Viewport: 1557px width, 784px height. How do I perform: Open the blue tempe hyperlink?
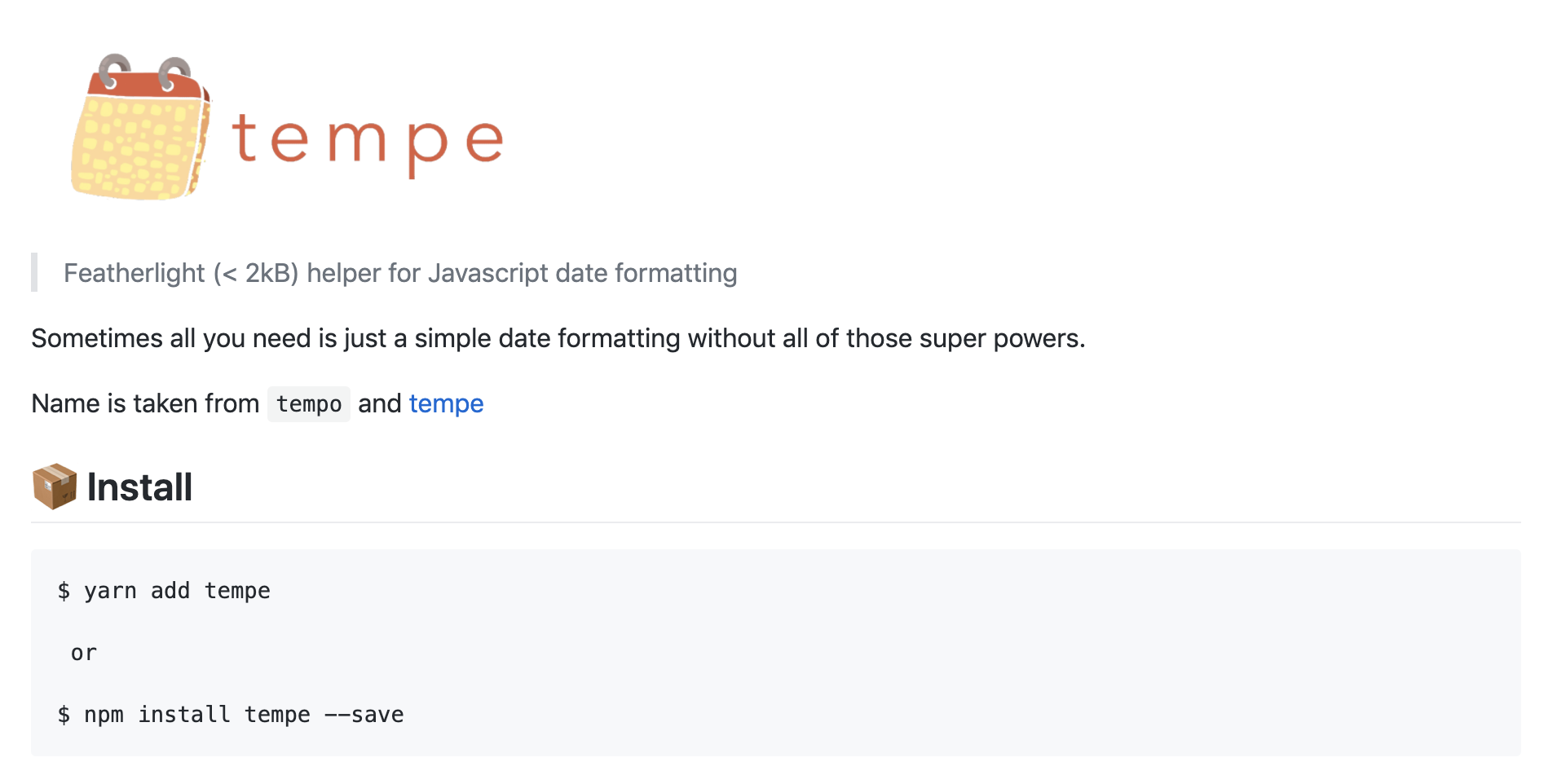tap(446, 403)
